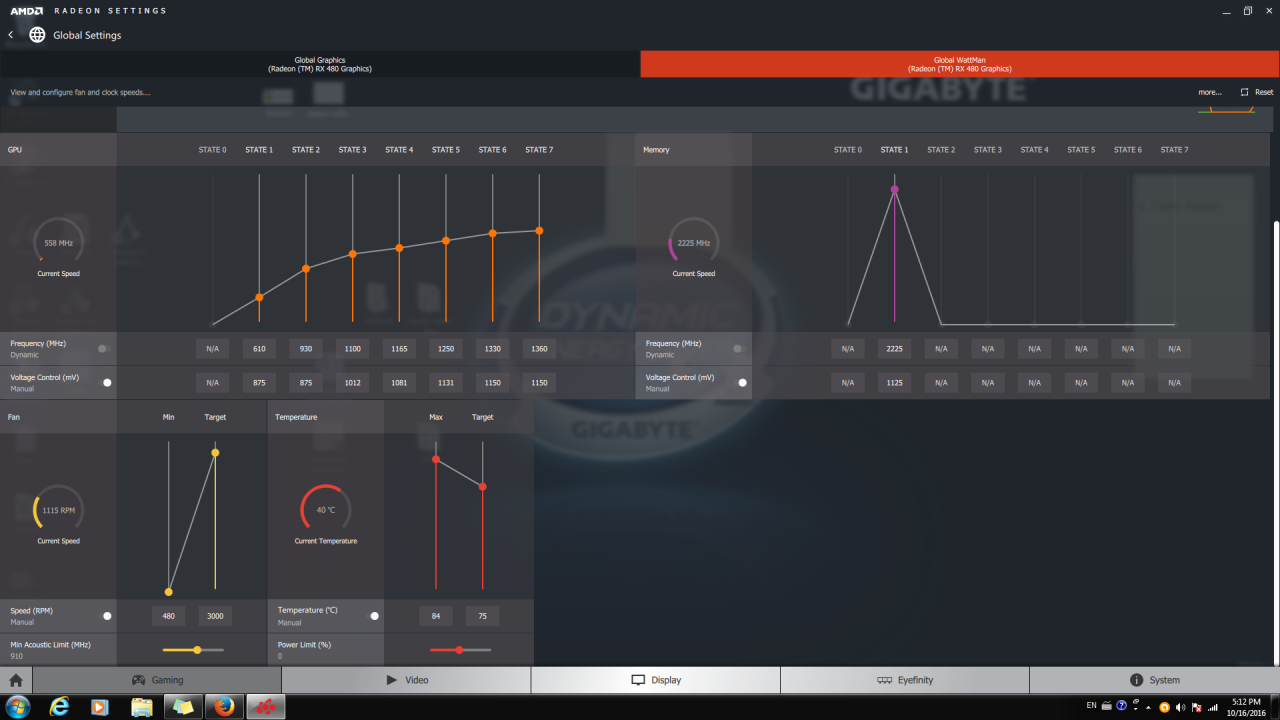Screen dimensions: 1280x720
Task: Select the Temperature Max point
Action: [436, 459]
